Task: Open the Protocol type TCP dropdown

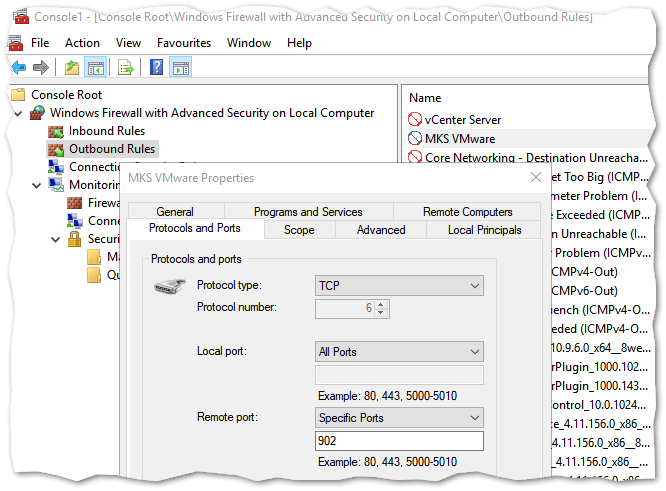Action: (399, 285)
